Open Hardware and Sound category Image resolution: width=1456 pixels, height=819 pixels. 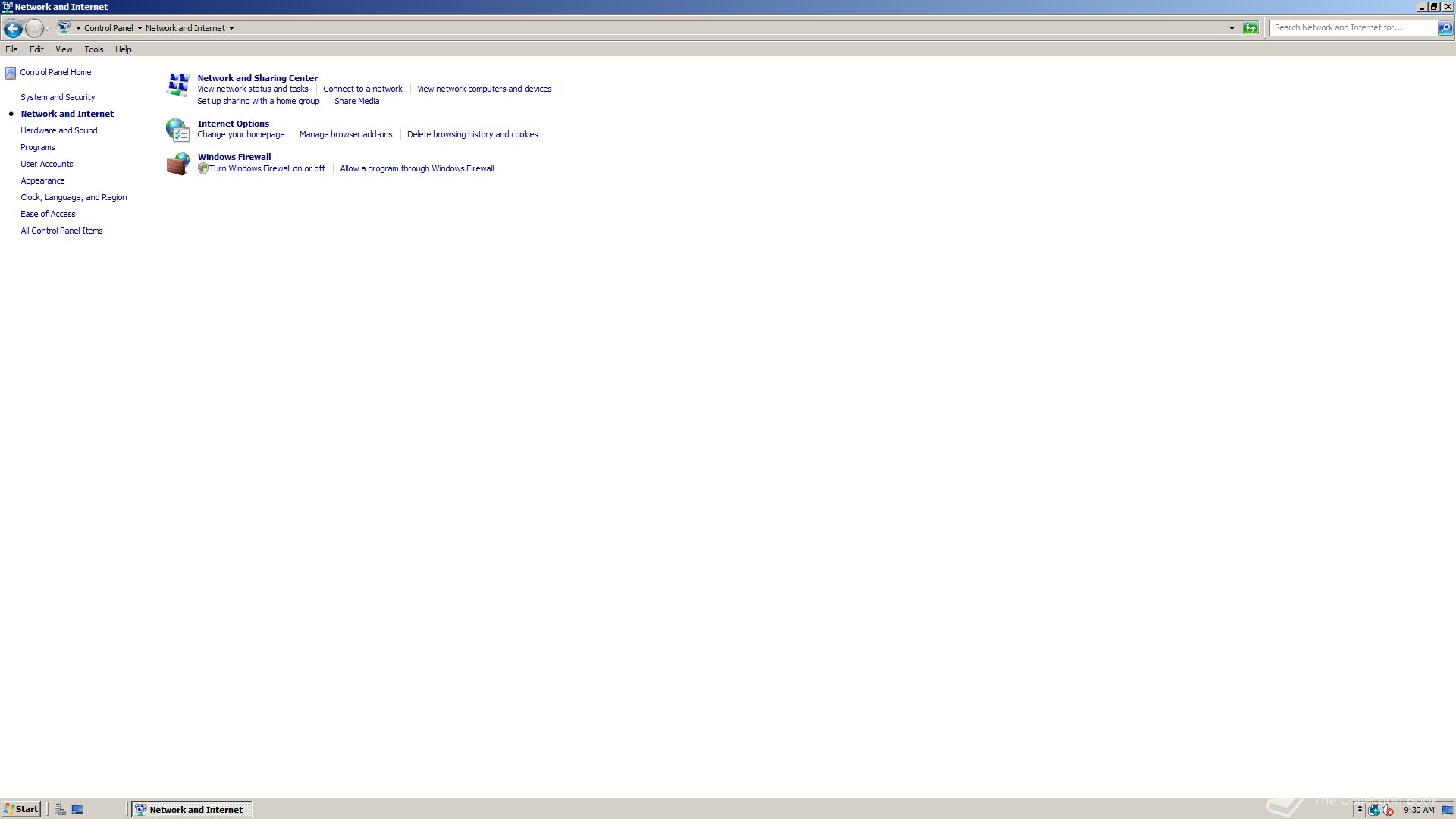[x=59, y=130]
